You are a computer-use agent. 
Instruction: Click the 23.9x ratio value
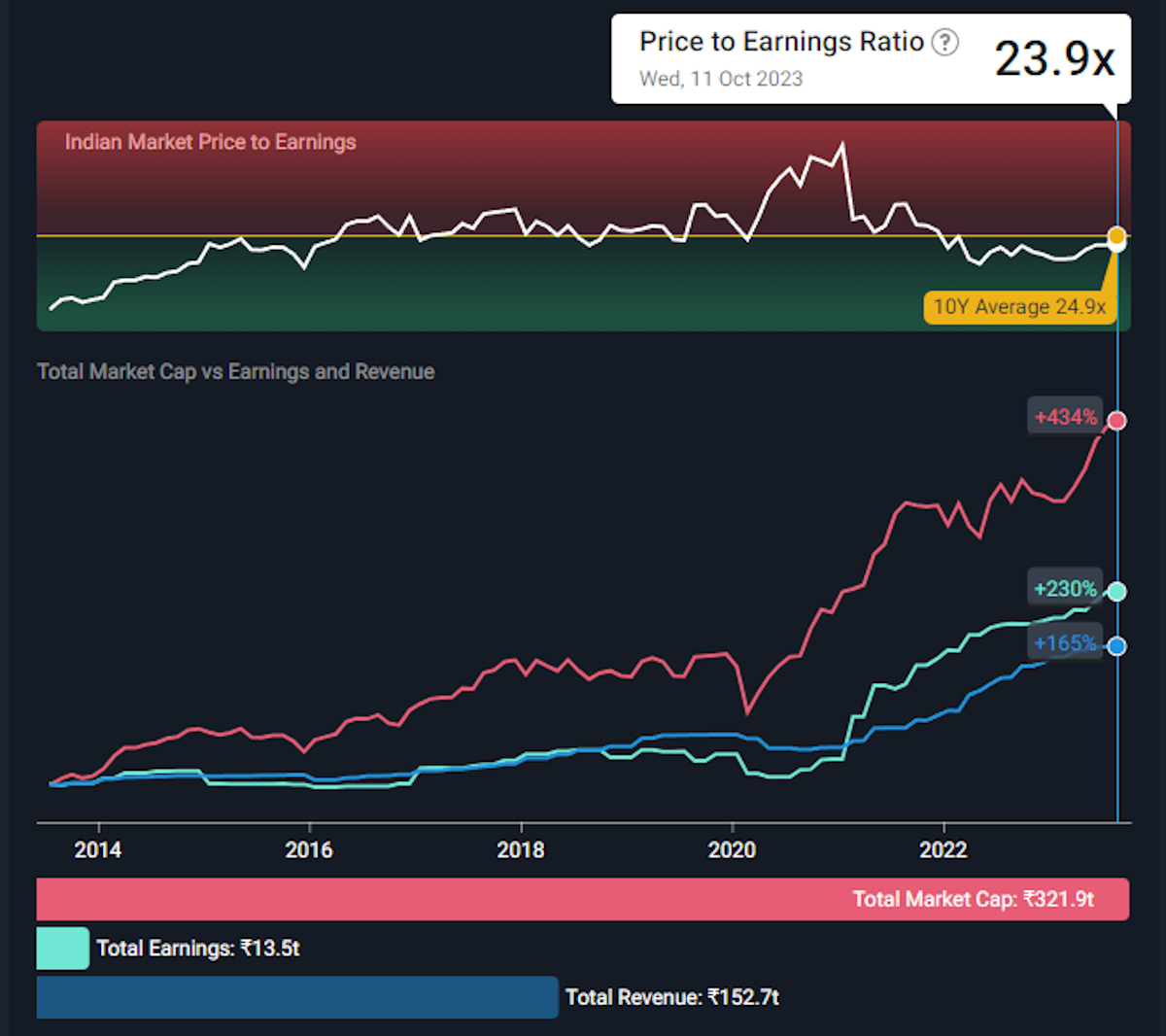point(1054,58)
